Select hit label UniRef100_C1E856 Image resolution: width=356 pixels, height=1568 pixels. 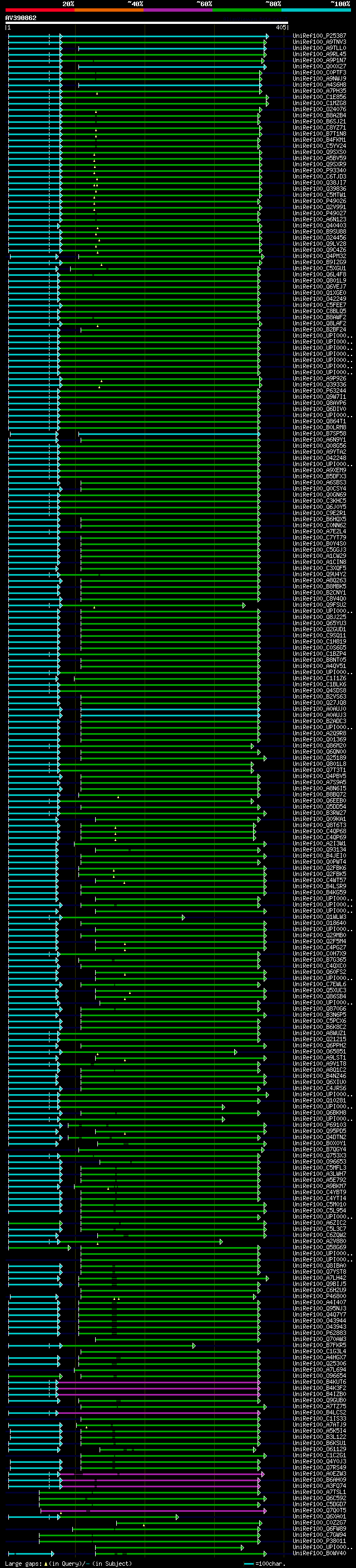click(319, 97)
